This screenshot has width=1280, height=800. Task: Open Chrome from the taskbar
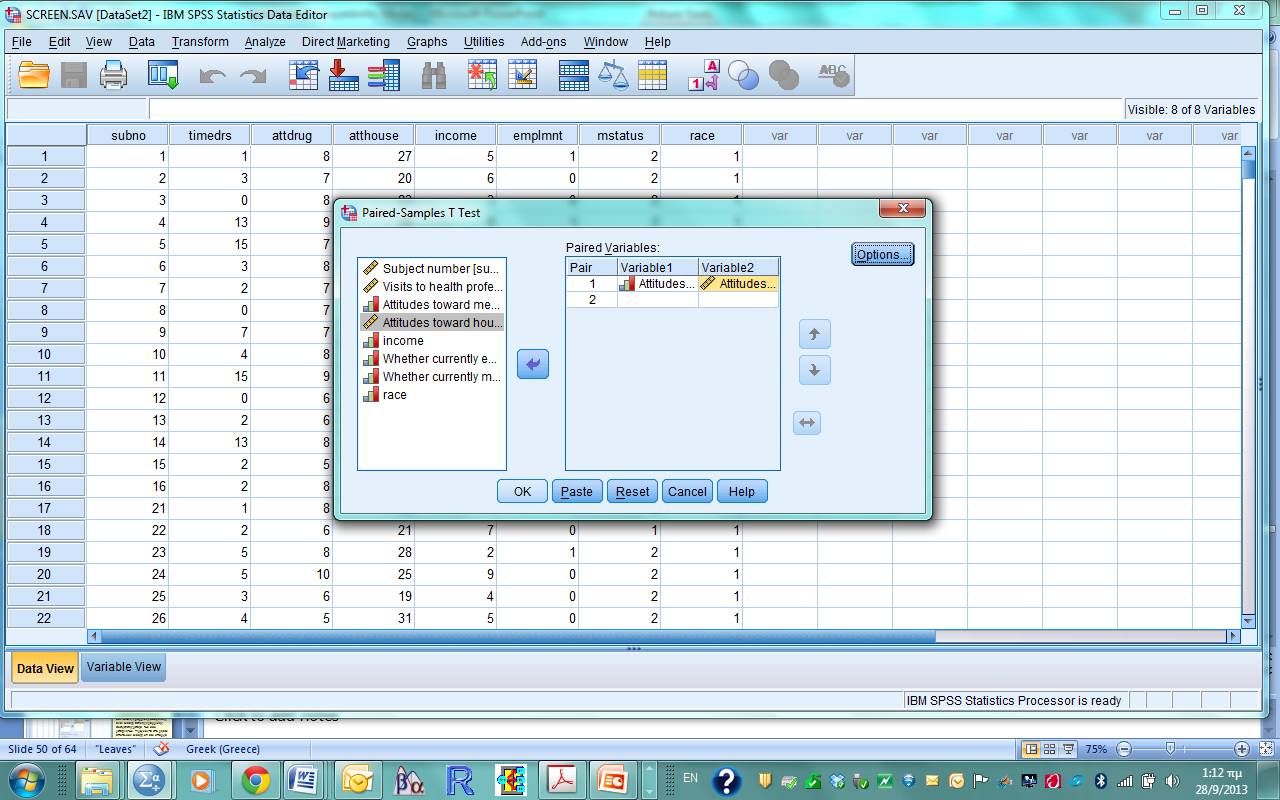point(255,780)
